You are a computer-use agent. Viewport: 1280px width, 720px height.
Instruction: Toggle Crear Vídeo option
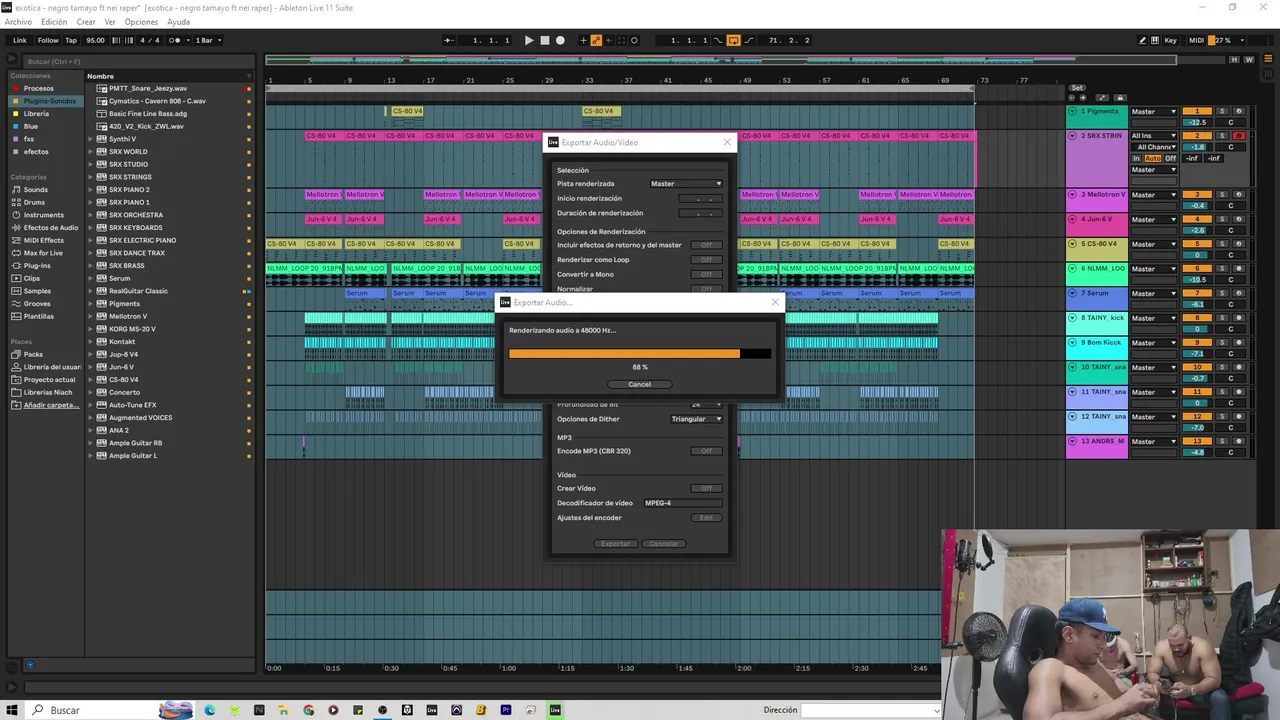click(x=706, y=488)
